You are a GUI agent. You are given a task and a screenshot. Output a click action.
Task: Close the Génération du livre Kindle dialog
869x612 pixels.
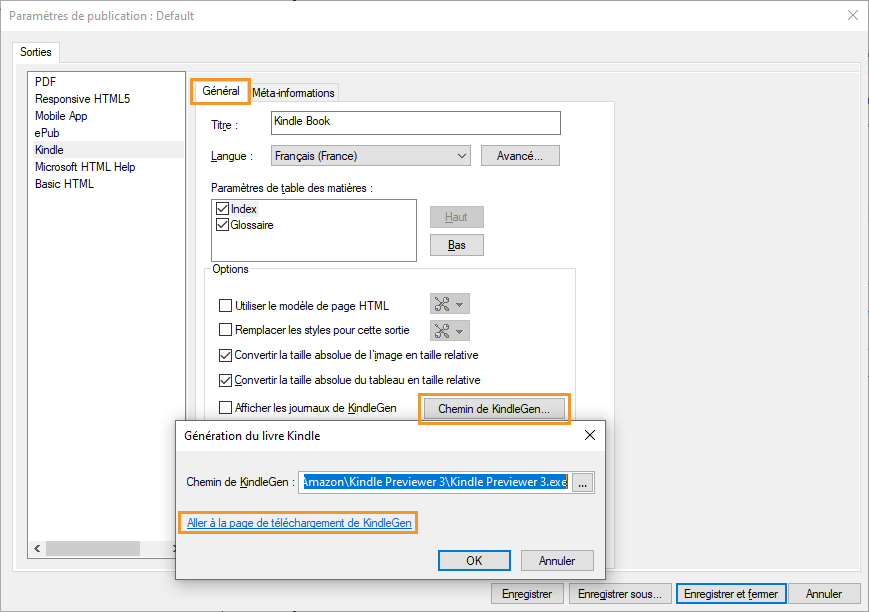point(589,435)
